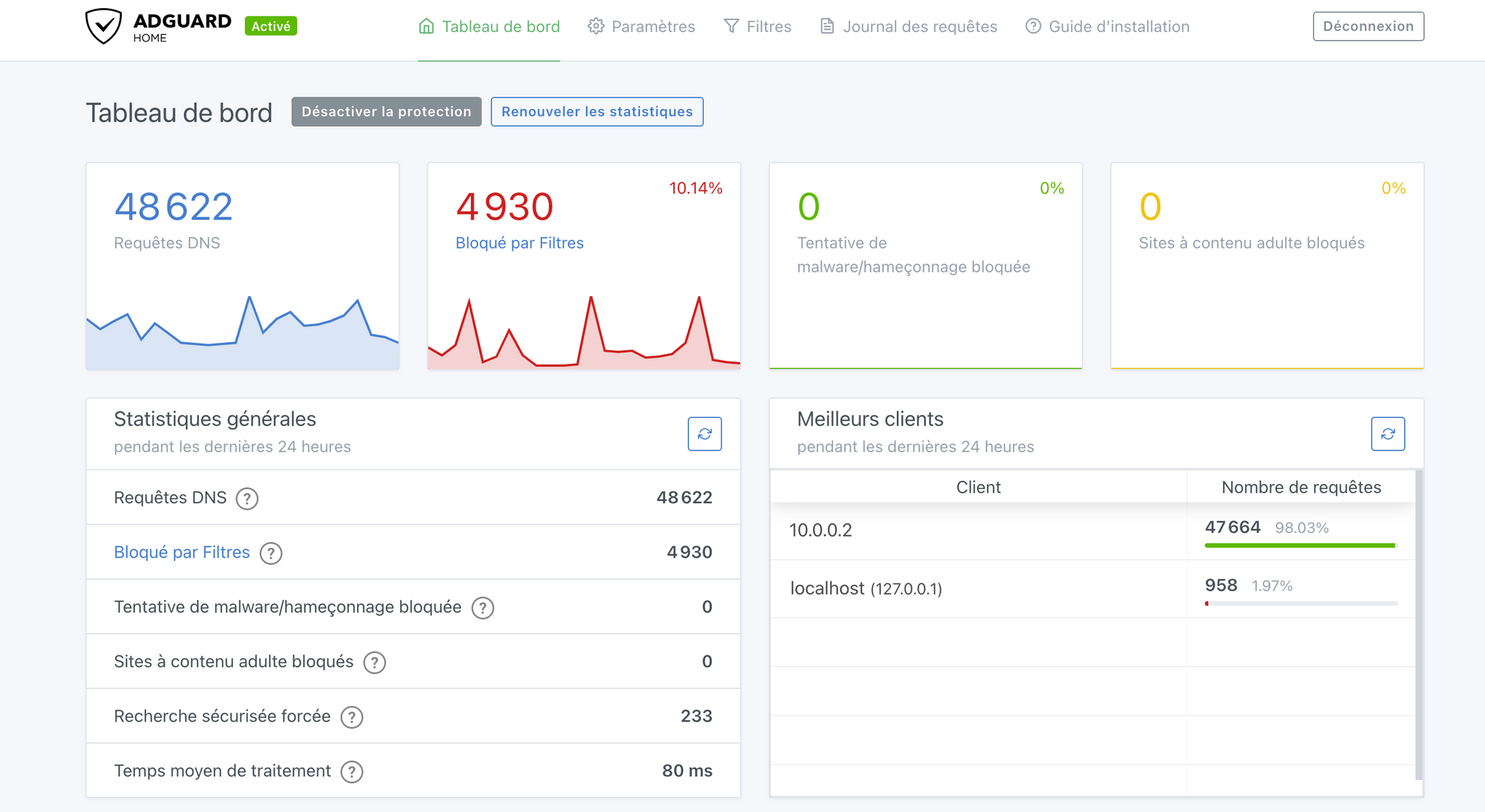Click the document icon beside Journal des requêtes

tap(827, 27)
